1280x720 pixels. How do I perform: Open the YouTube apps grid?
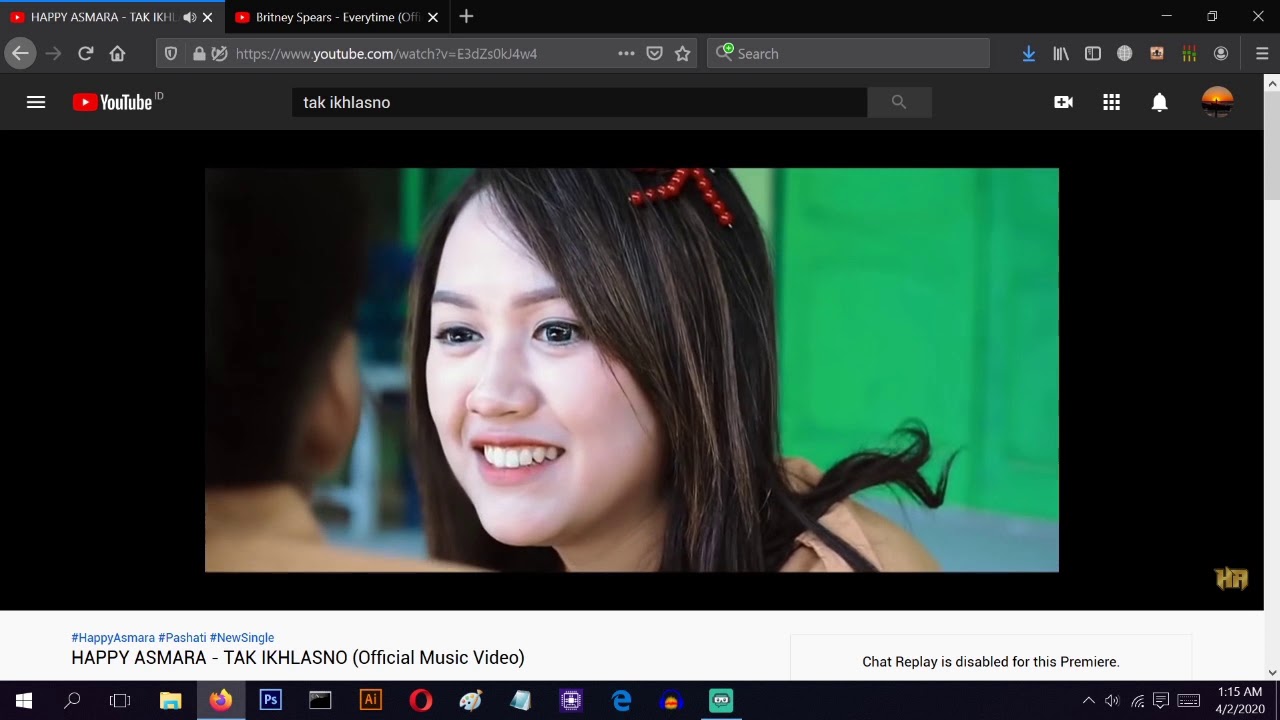[x=1111, y=102]
